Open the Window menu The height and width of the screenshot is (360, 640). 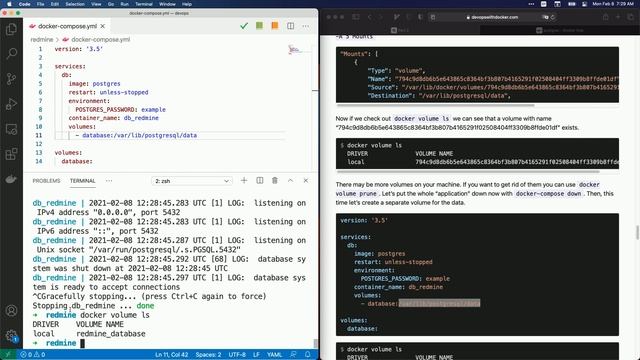167,4
